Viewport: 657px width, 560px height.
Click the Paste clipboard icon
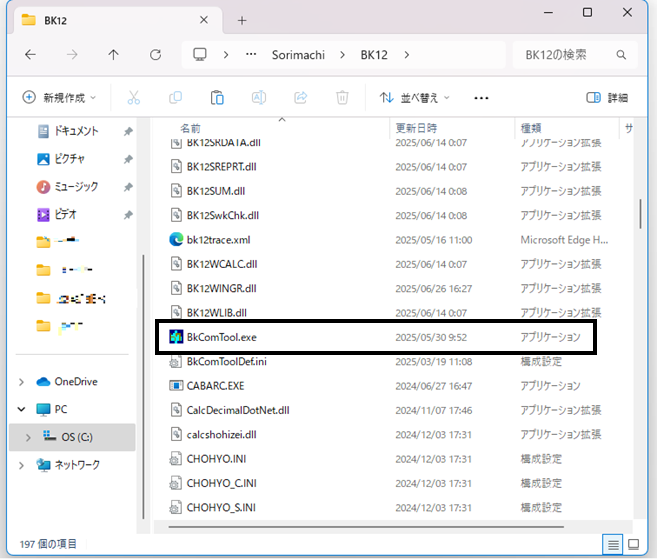[217, 98]
